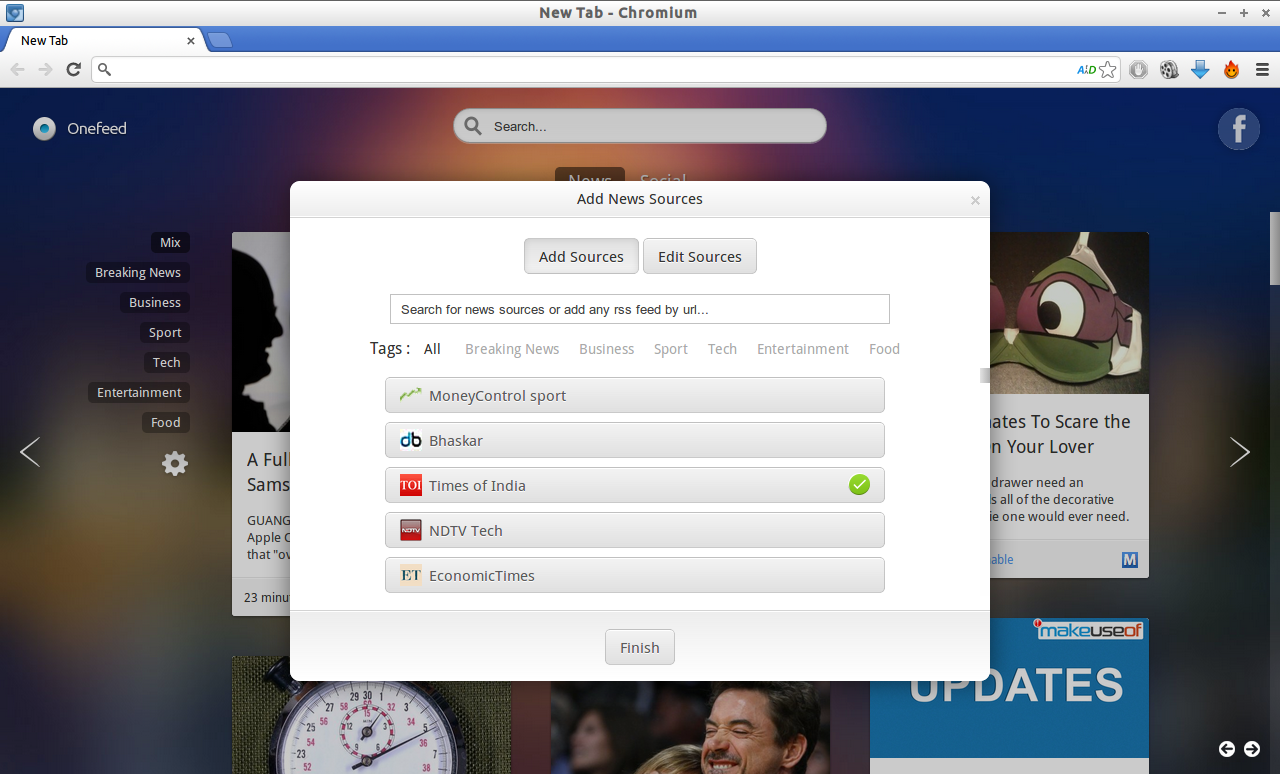The image size is (1280, 774).
Task: Select Food category in sidebar
Action: pos(165,422)
